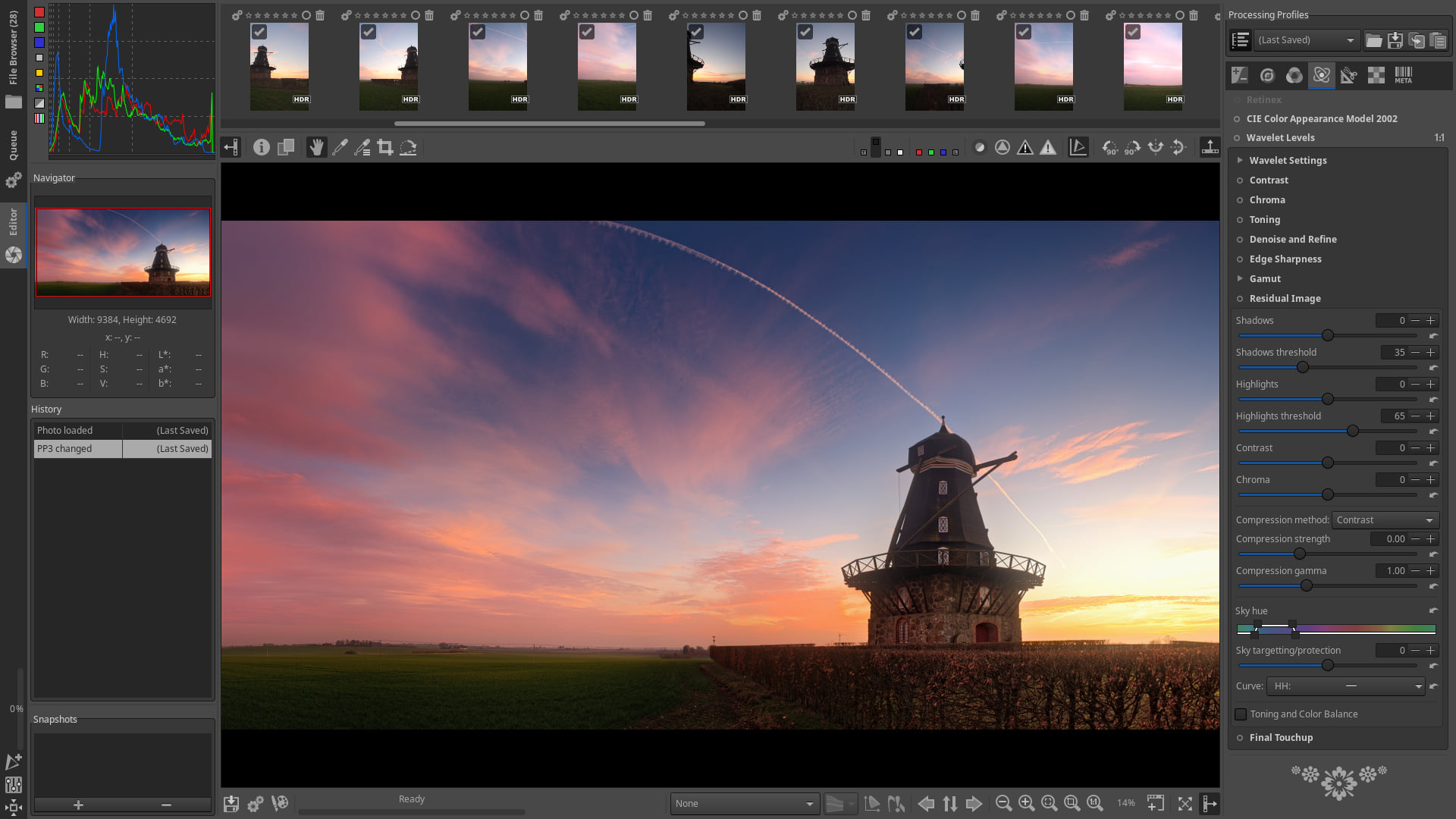Select the PP3 changed history entry
This screenshot has width=1456, height=819.
(x=77, y=448)
